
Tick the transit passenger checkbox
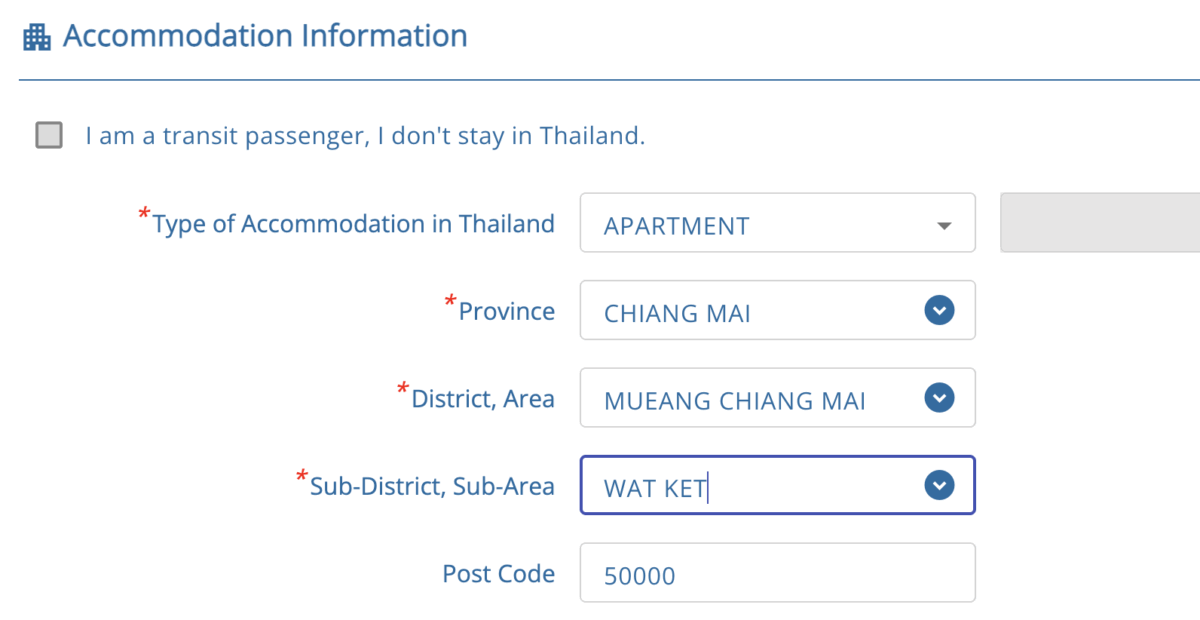coord(49,135)
